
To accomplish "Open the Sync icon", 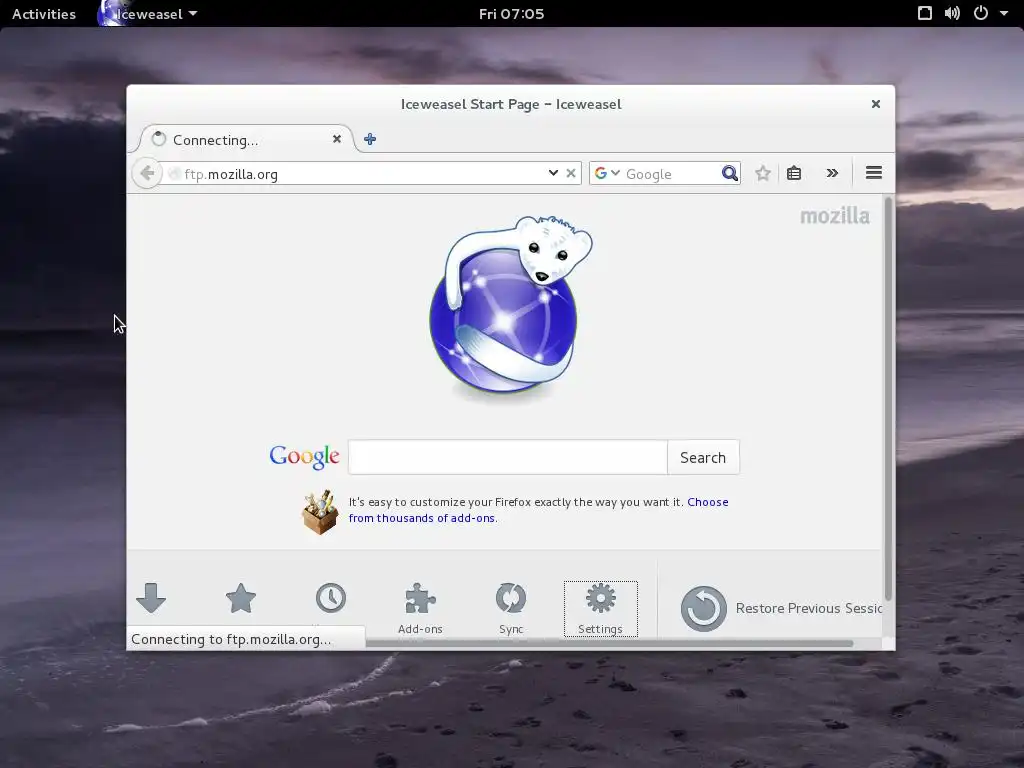I will 511,608.
